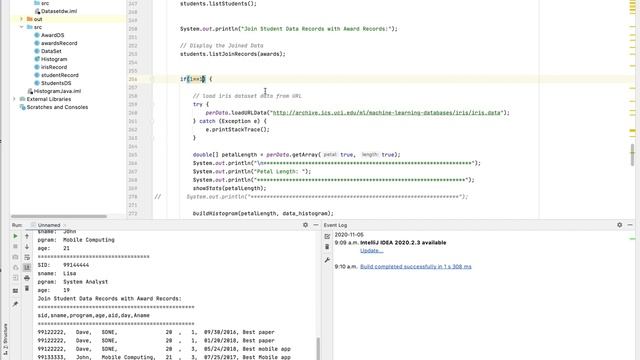640x360 pixels.
Task: Click the project tree horizontal scrollbar
Action: 59,216
